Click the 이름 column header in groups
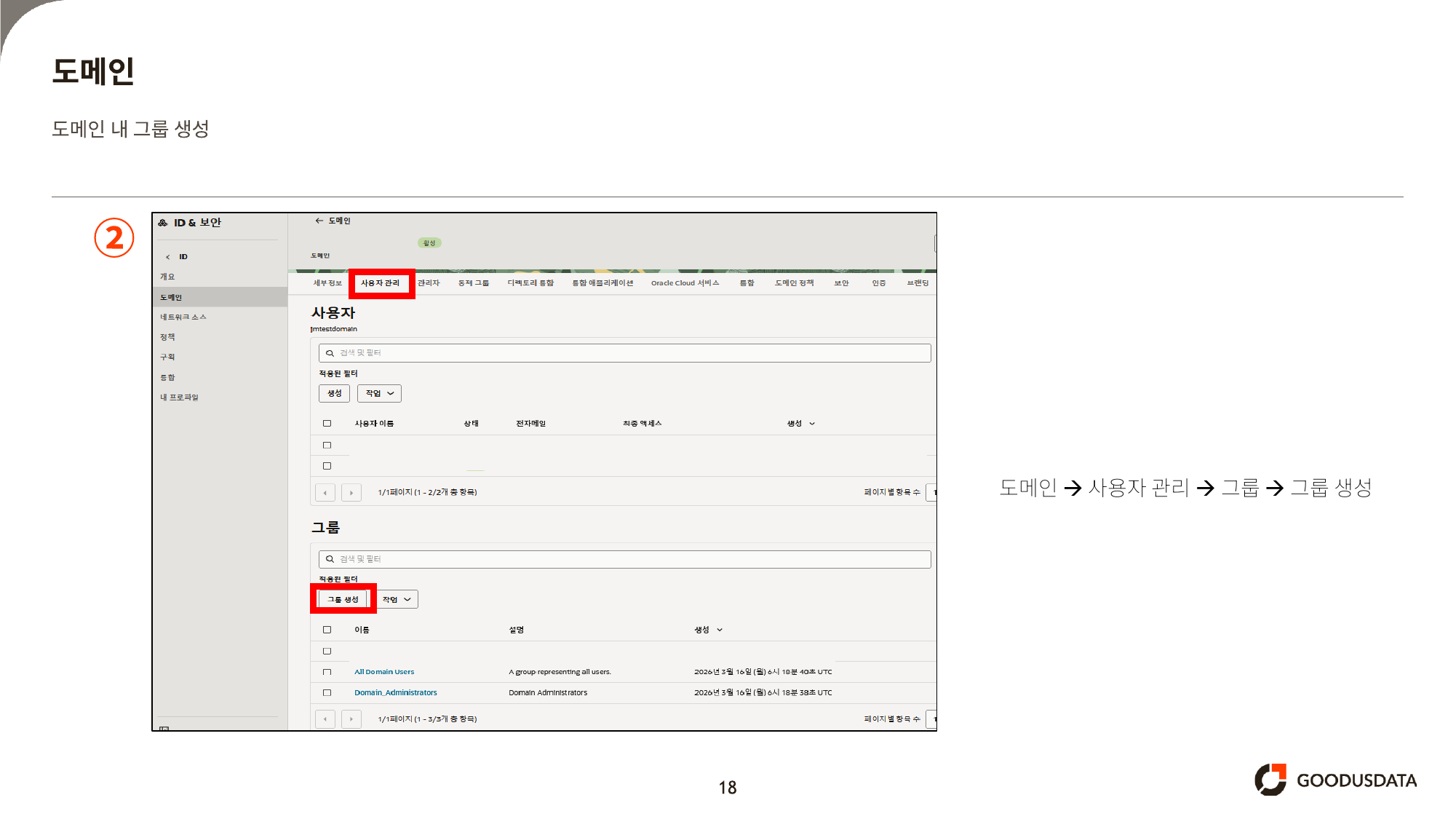Viewport: 1456px width, 819px height. [x=362, y=630]
